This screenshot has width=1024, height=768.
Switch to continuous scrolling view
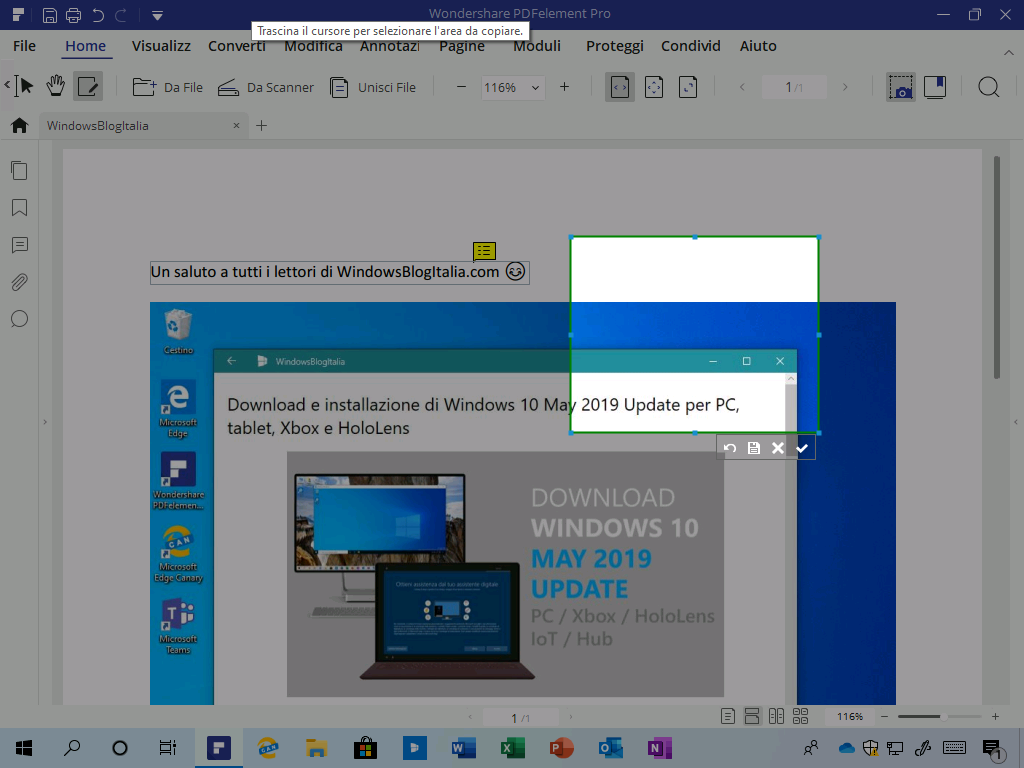752,716
